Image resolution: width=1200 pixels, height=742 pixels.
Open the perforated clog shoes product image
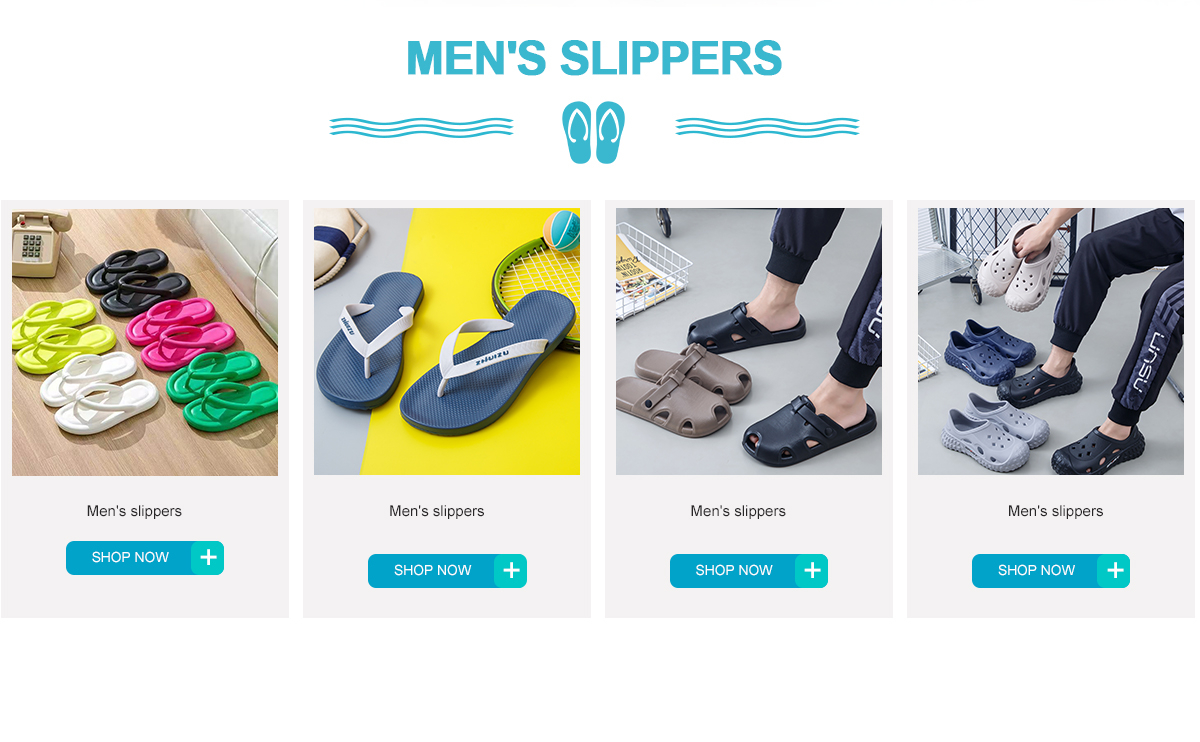[x=1051, y=342]
